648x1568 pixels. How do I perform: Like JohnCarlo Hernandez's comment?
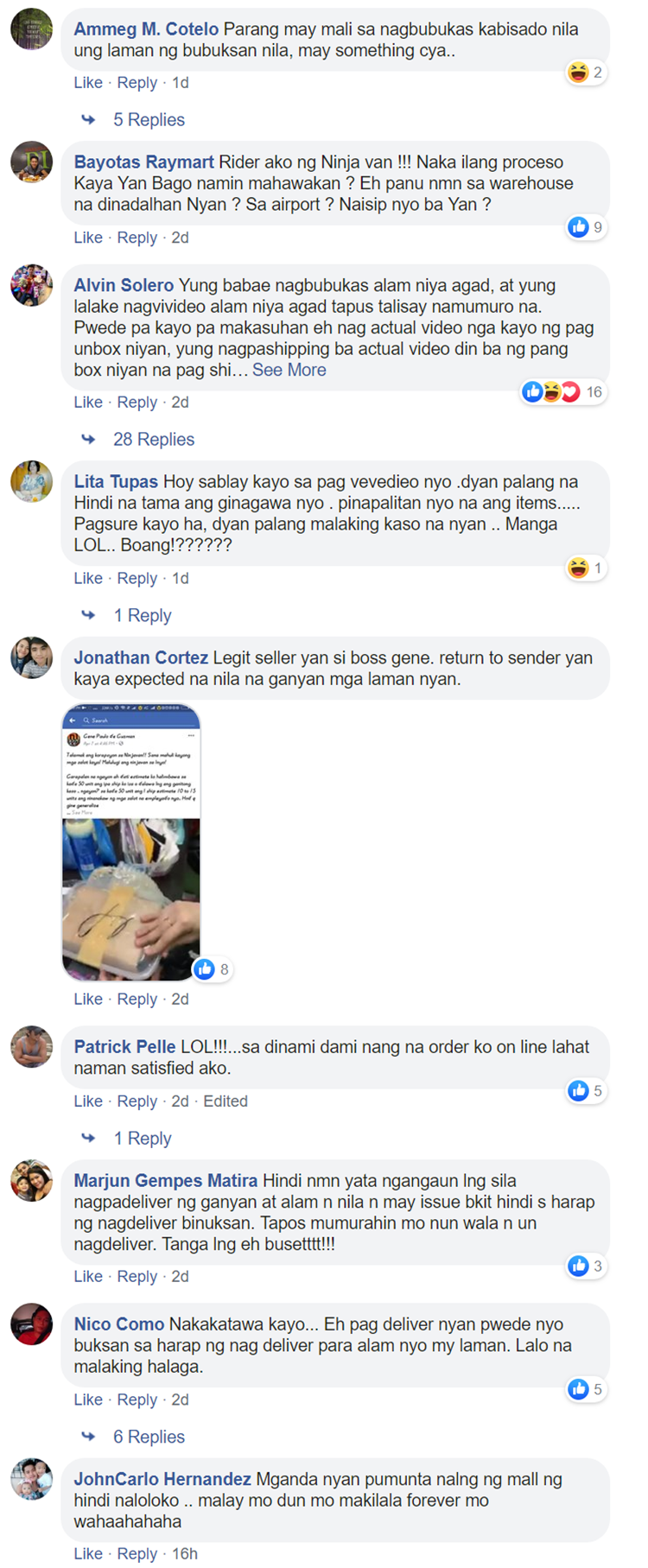(x=88, y=1553)
